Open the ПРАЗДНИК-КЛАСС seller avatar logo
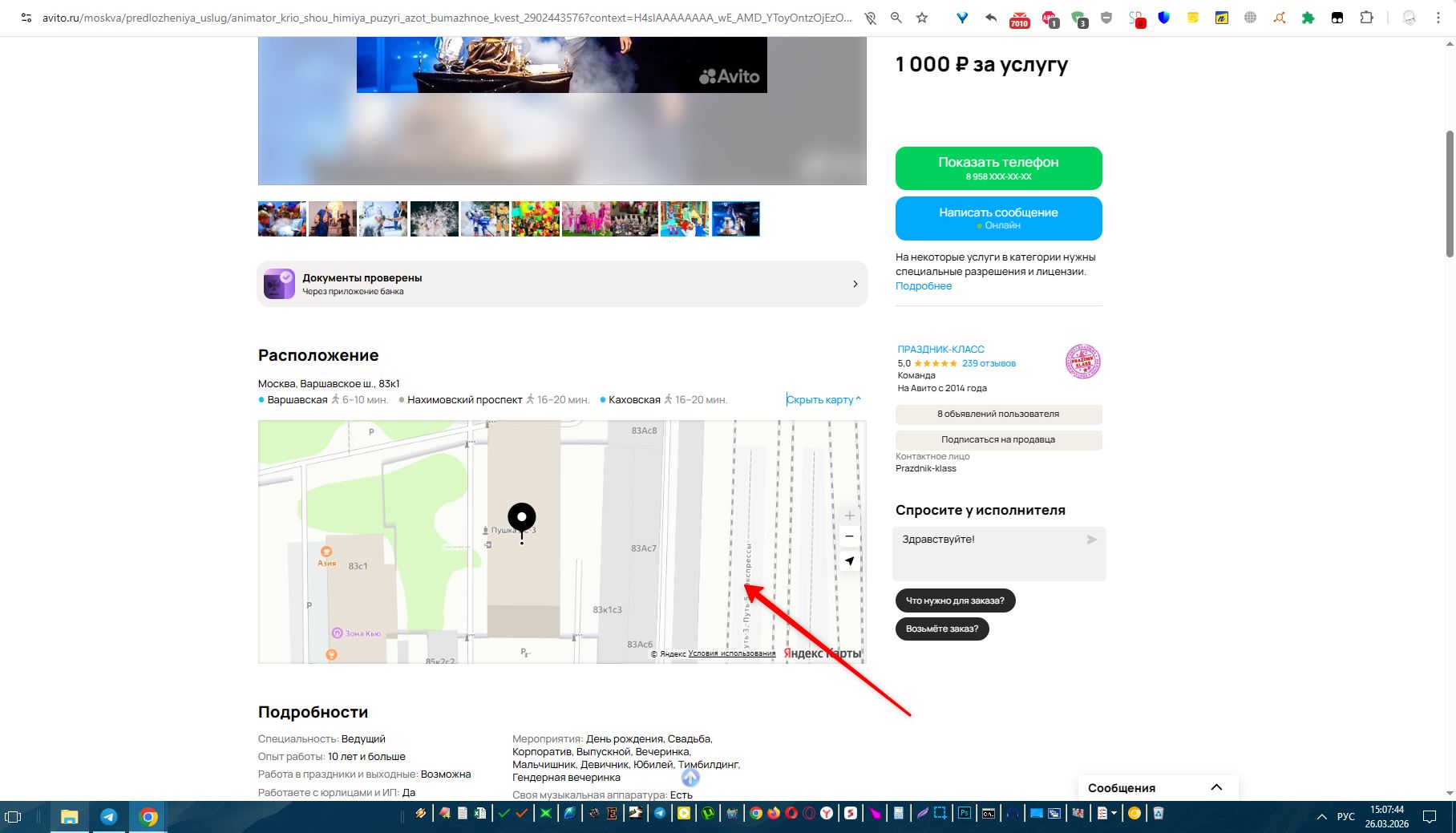 tap(1083, 362)
